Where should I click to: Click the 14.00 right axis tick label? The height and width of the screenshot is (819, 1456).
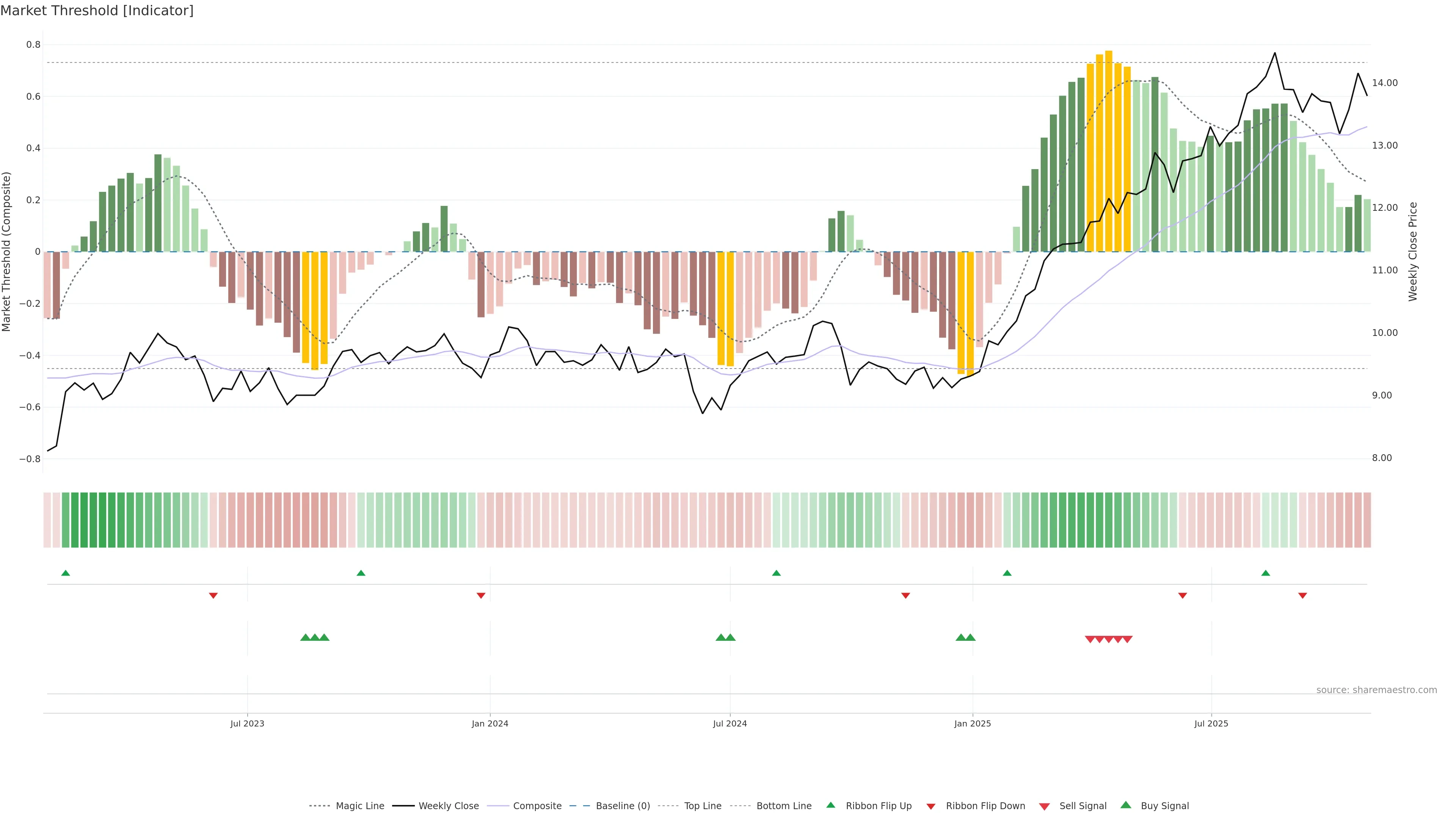(1384, 83)
